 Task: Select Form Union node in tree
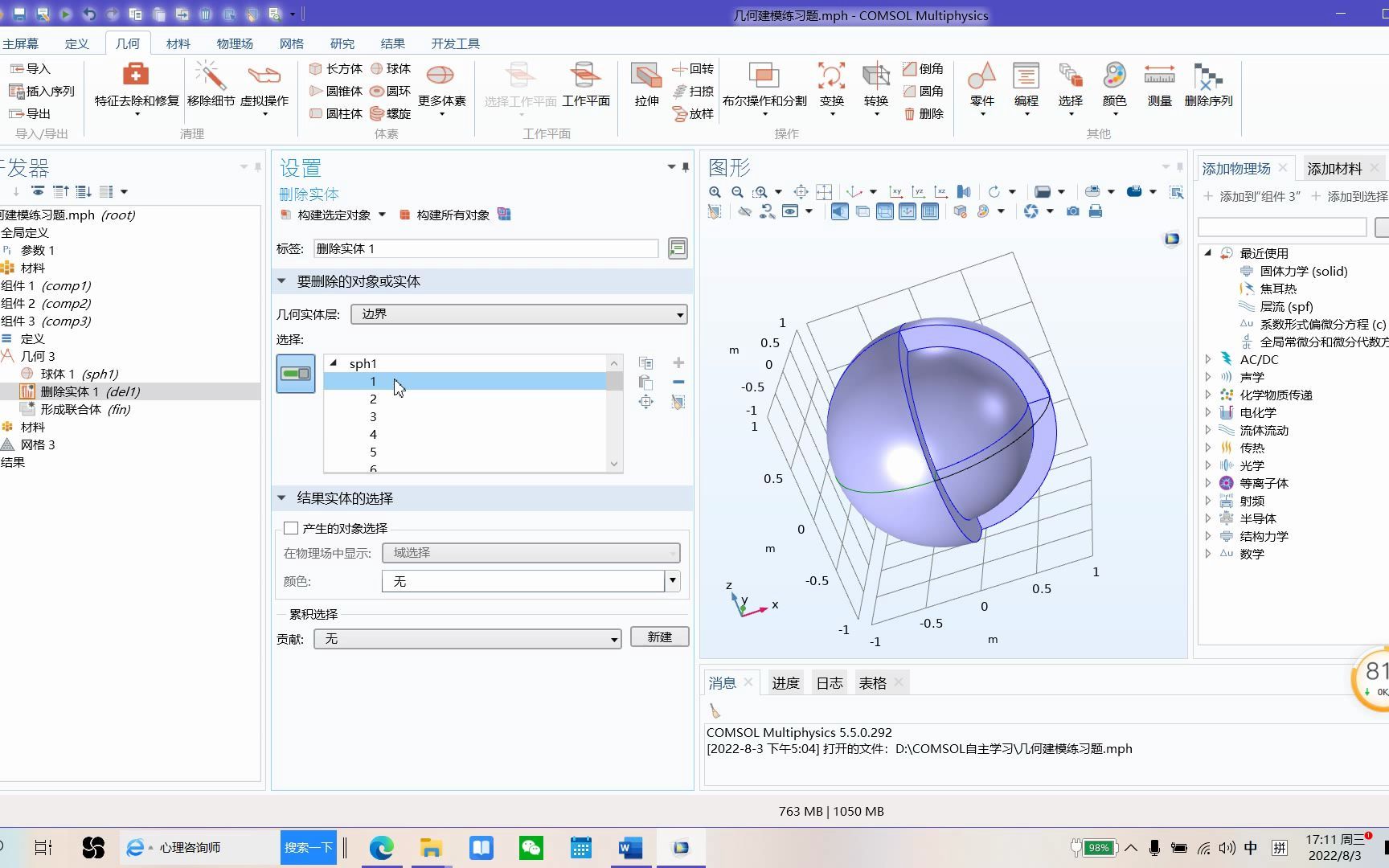(x=85, y=409)
